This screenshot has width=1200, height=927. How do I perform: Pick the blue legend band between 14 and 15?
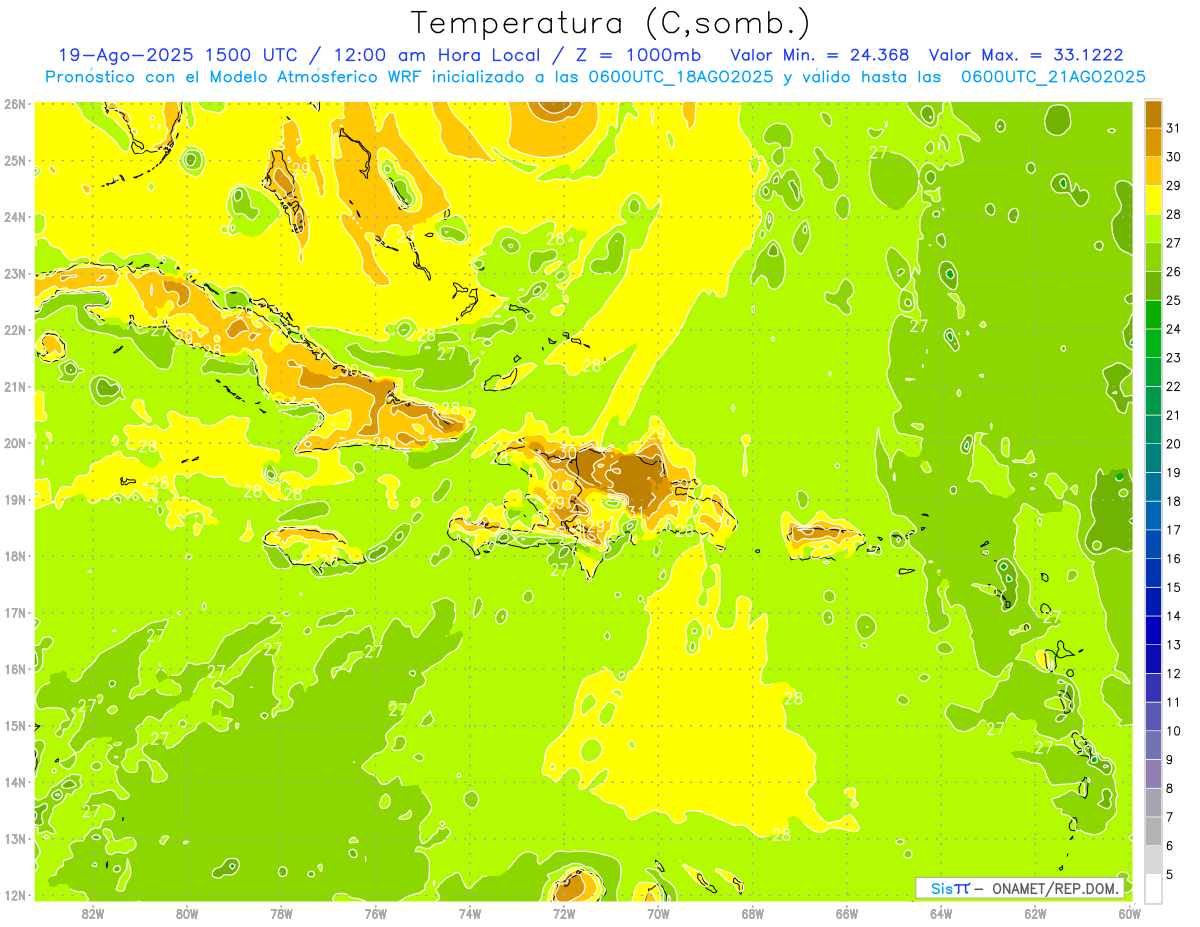coord(1153,602)
